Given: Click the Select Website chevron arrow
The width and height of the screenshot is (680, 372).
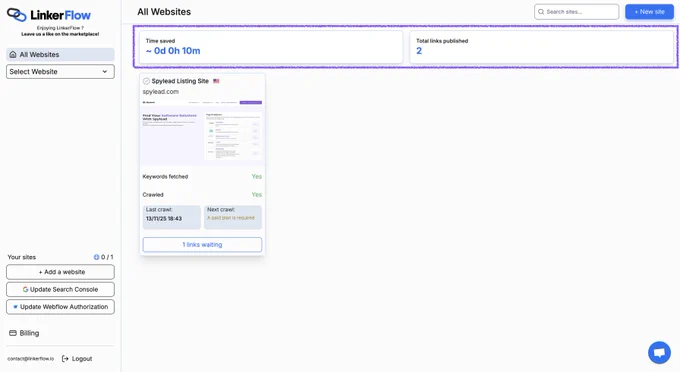Looking at the screenshot, I should (105, 72).
